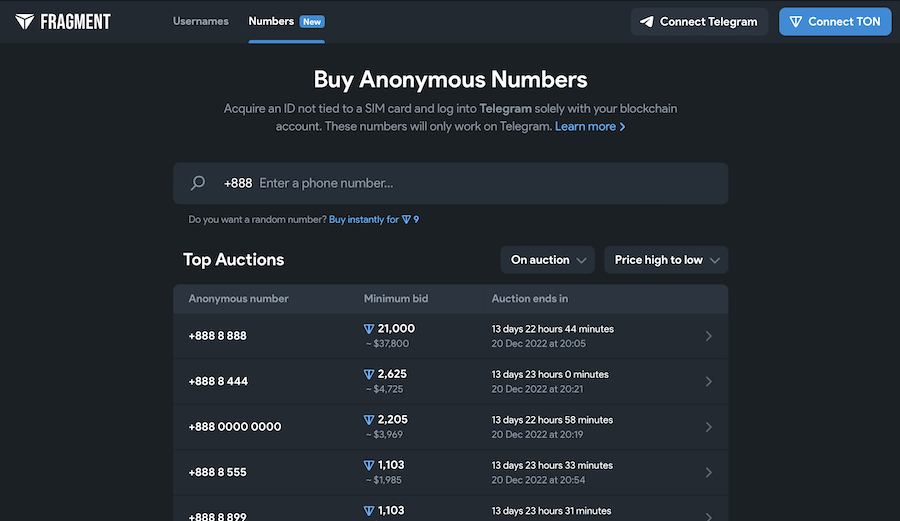
Task: Click the TON icon beside the 21,000 bid
Action: [x=369, y=329]
